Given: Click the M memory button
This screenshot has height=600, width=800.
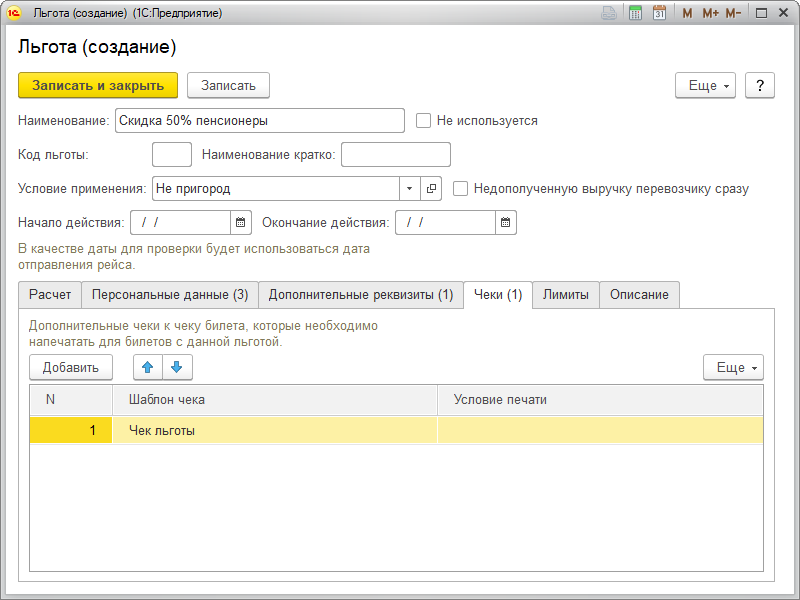Looking at the screenshot, I should point(687,13).
